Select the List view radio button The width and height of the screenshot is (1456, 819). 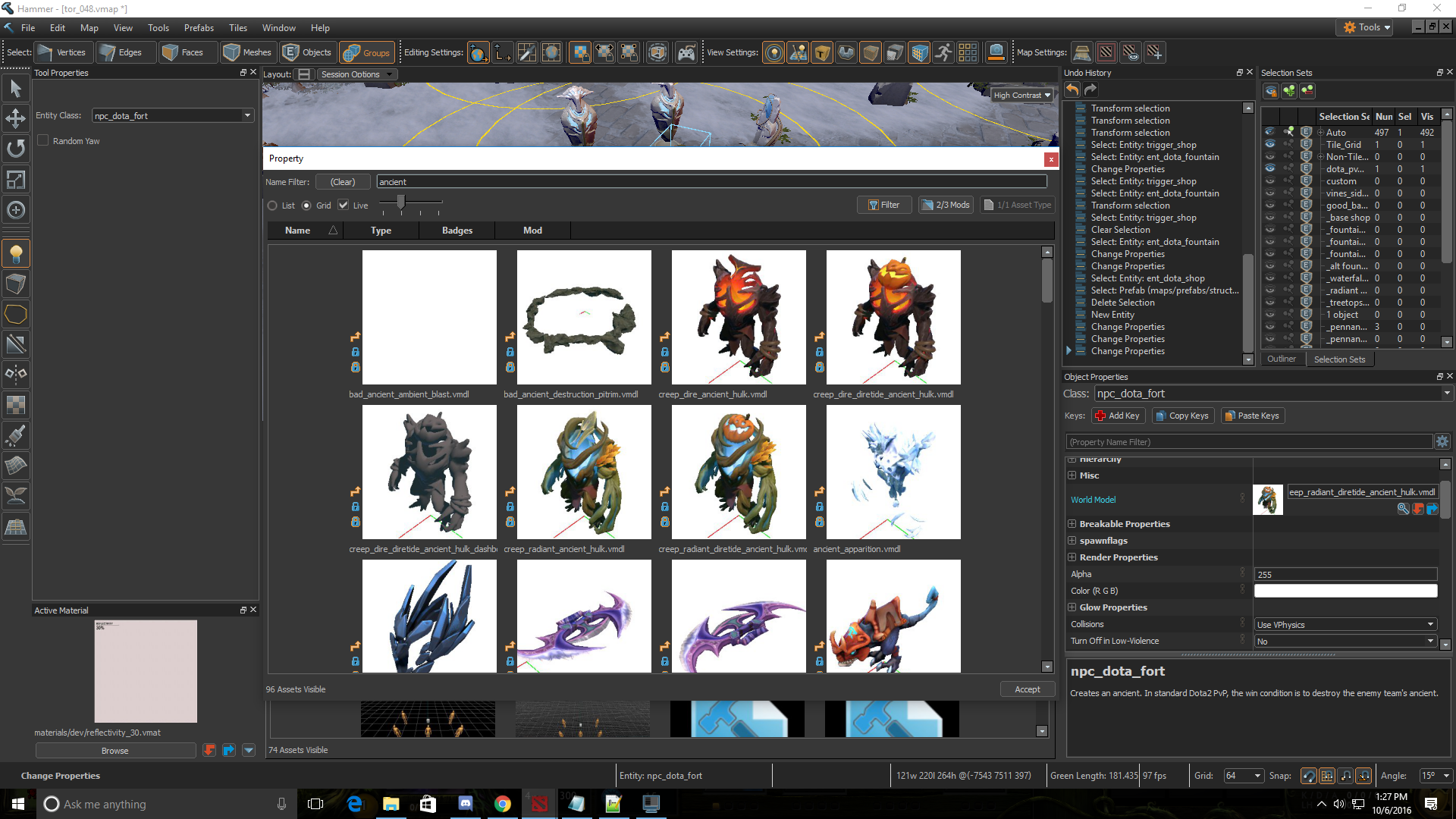(273, 206)
